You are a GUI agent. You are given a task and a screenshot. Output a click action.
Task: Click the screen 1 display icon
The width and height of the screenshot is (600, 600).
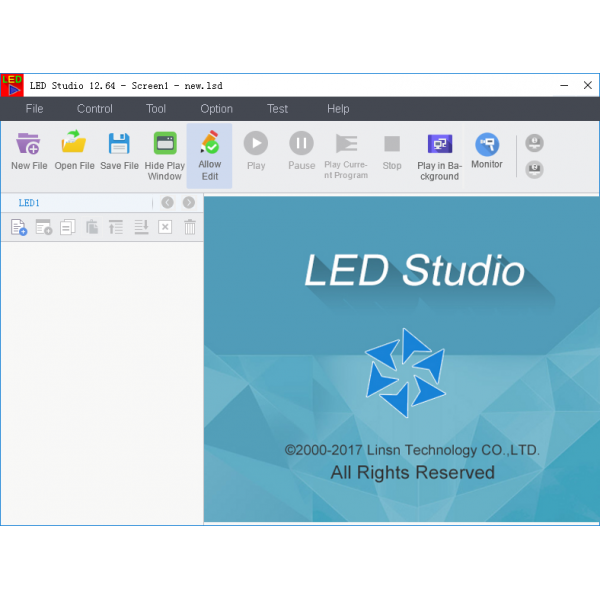(x=534, y=143)
